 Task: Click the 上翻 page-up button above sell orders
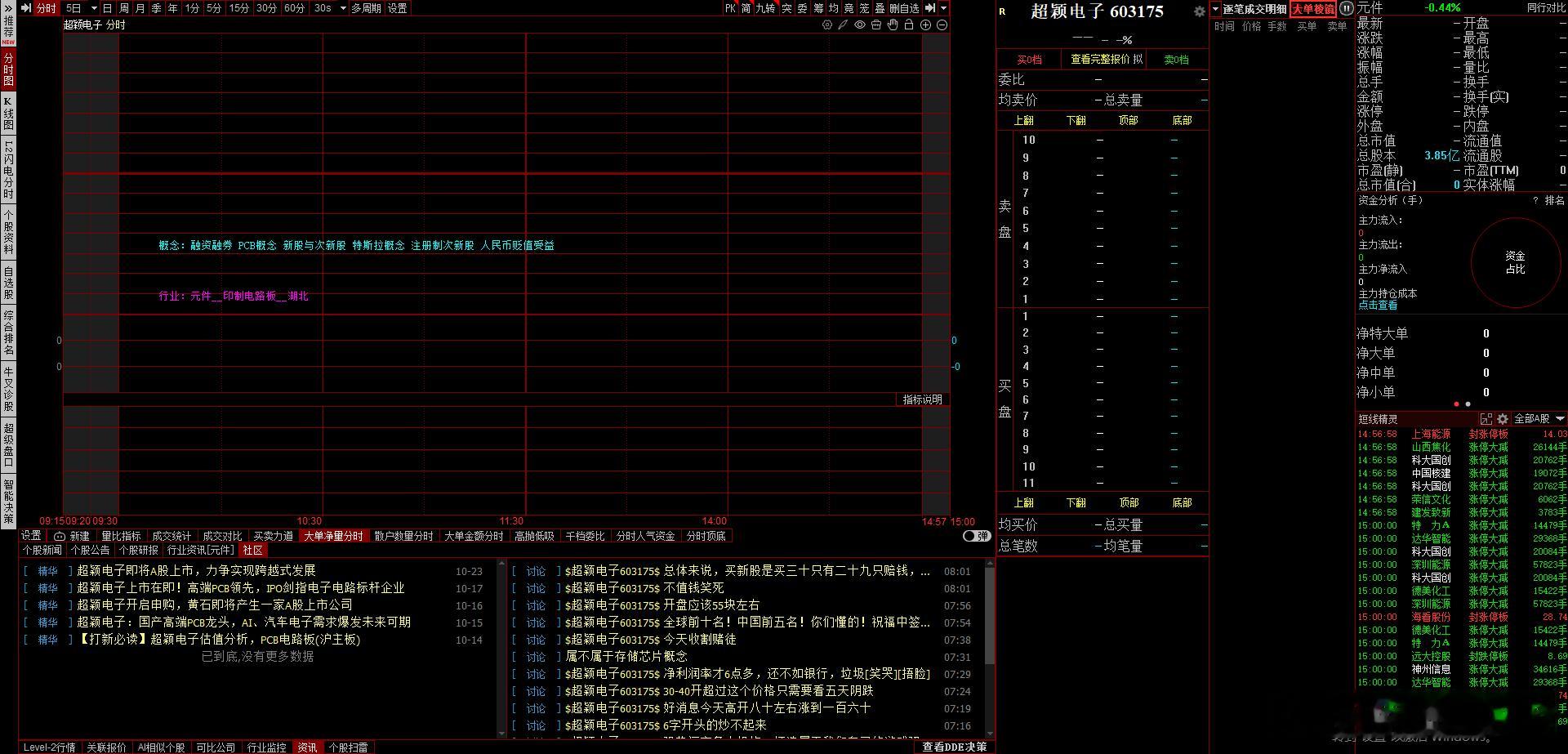(x=1023, y=120)
